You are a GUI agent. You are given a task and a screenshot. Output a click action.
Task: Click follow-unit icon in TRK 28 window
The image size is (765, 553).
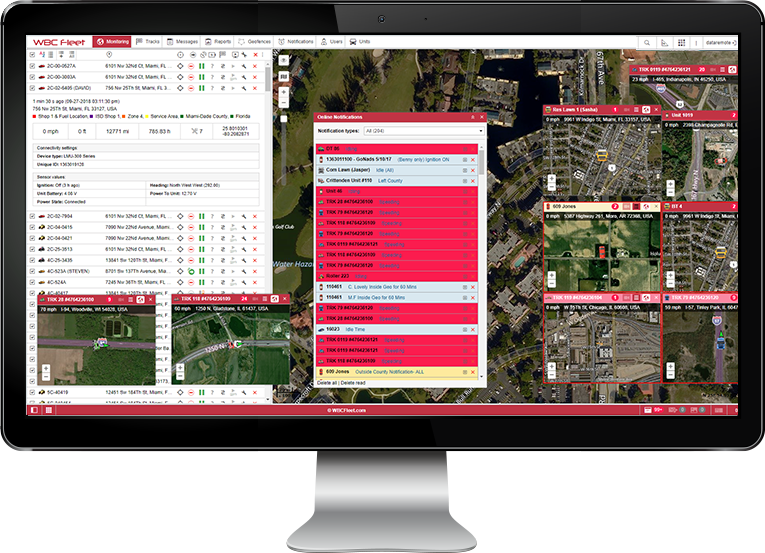coord(141,299)
